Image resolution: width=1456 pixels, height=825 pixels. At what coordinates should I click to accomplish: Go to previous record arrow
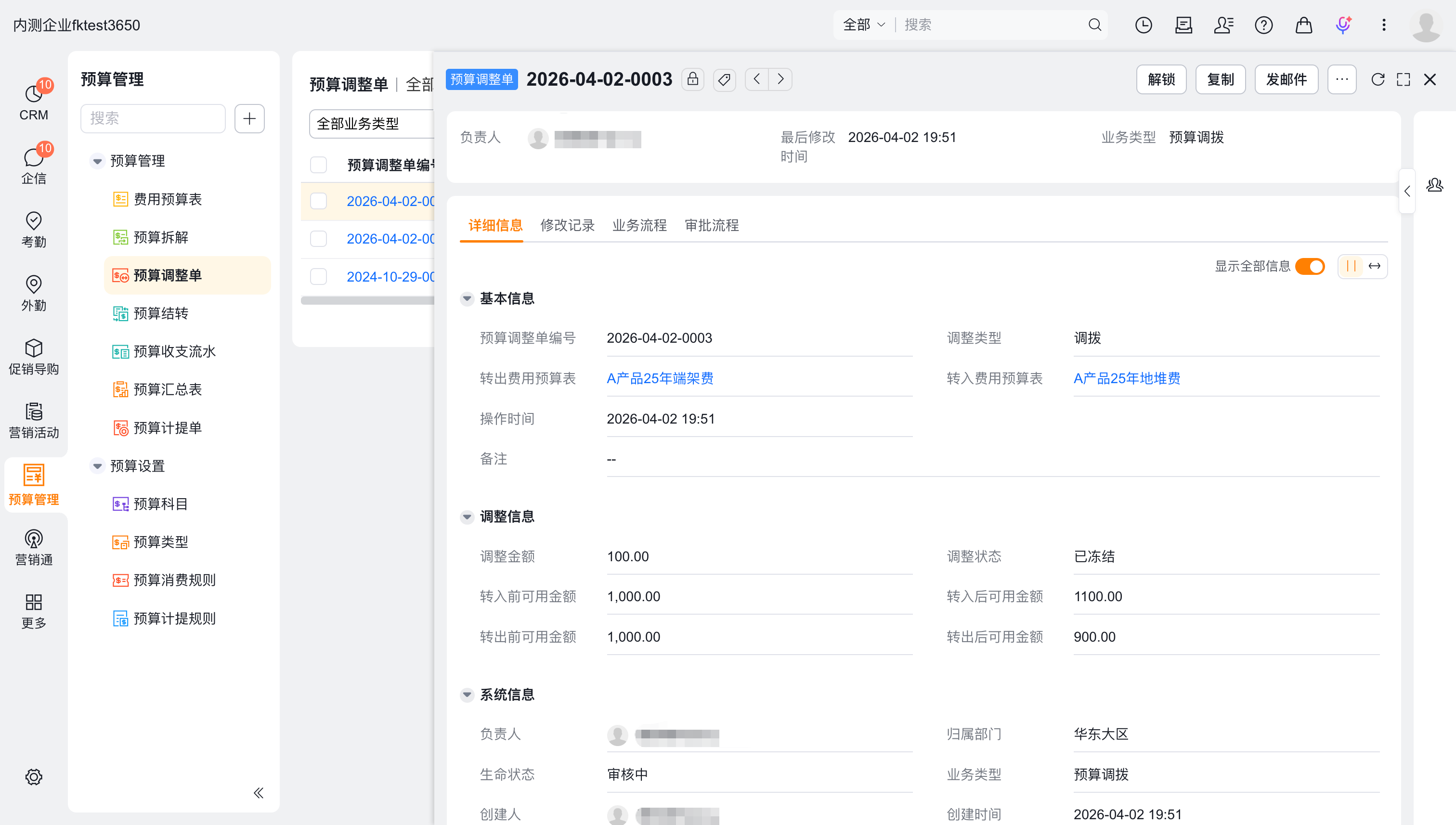[x=756, y=79]
